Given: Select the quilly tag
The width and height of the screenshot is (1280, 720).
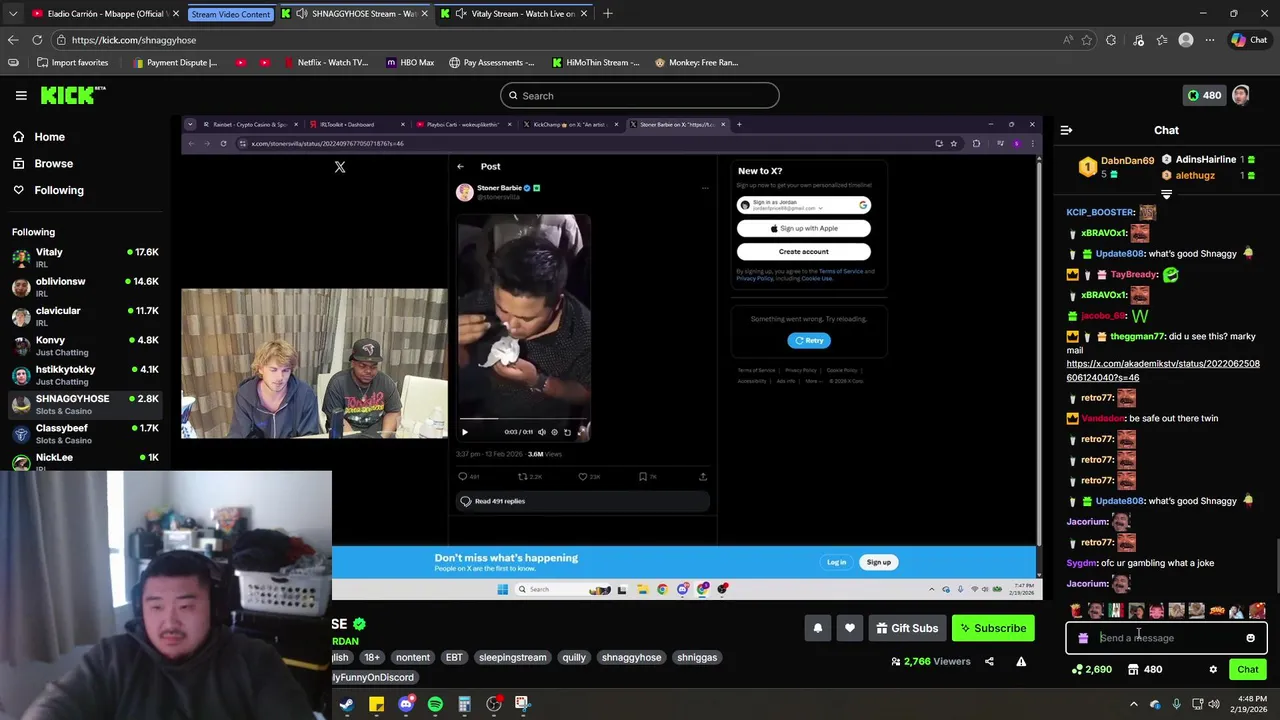Looking at the screenshot, I should (x=574, y=657).
